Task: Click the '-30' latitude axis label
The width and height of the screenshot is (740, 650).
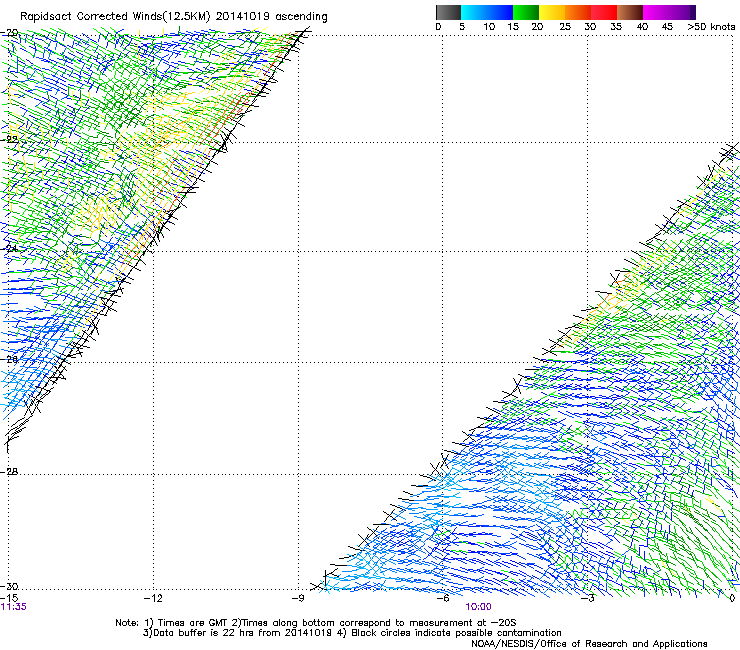Action: click(x=9, y=586)
